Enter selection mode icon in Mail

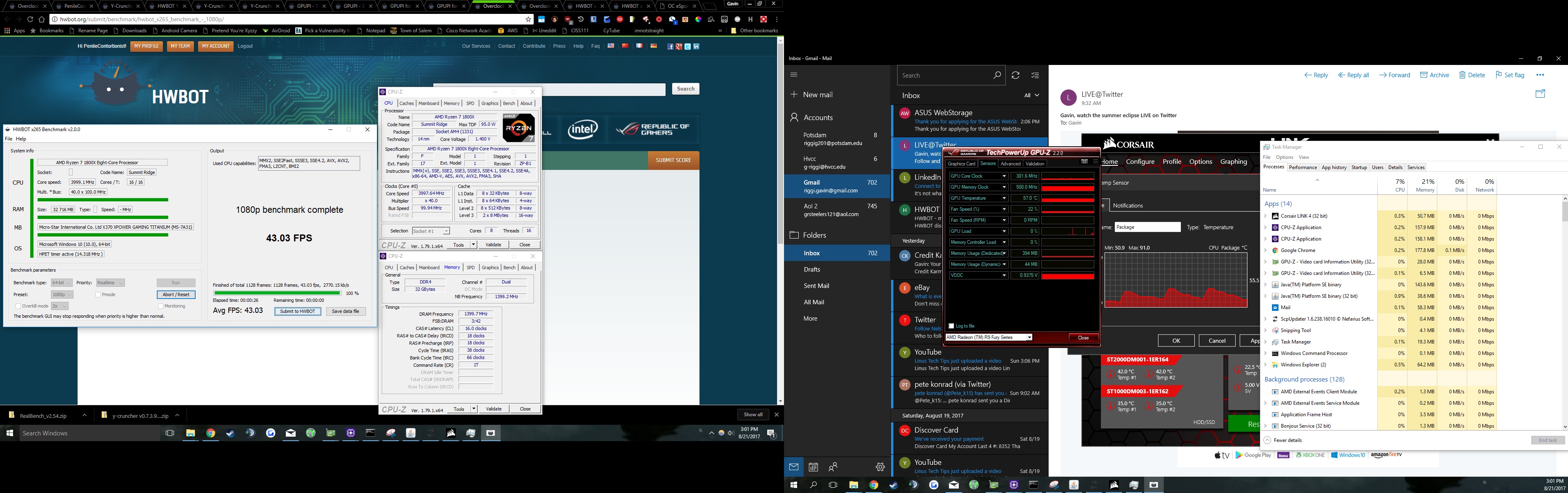pos(1036,76)
